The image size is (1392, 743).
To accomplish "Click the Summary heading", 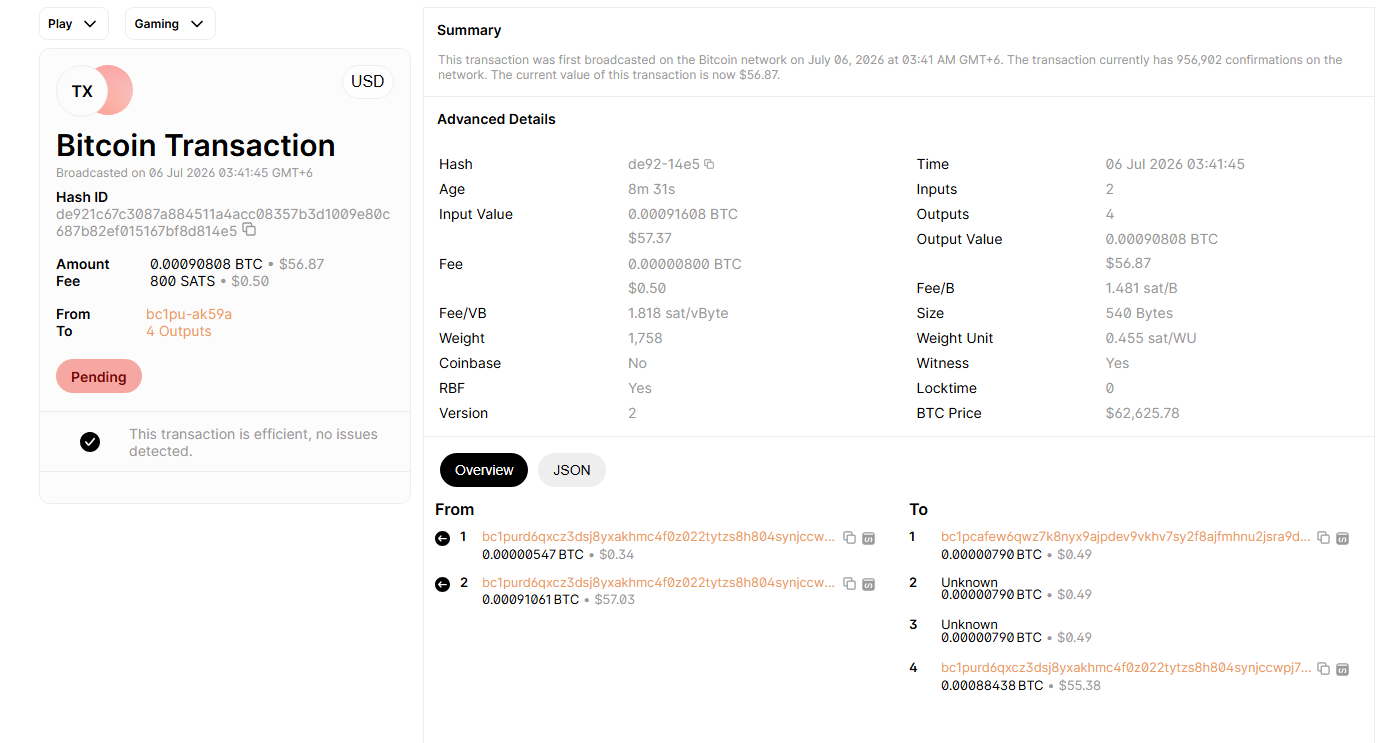I will (x=469, y=30).
